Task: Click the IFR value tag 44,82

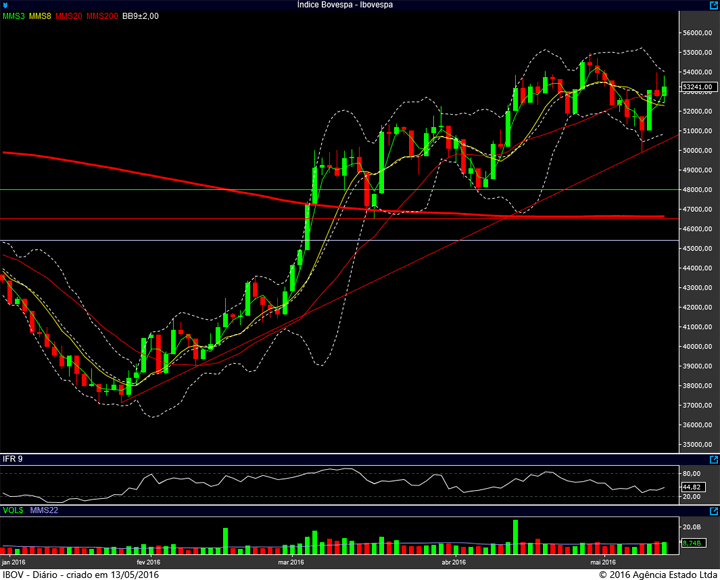Action: click(692, 487)
